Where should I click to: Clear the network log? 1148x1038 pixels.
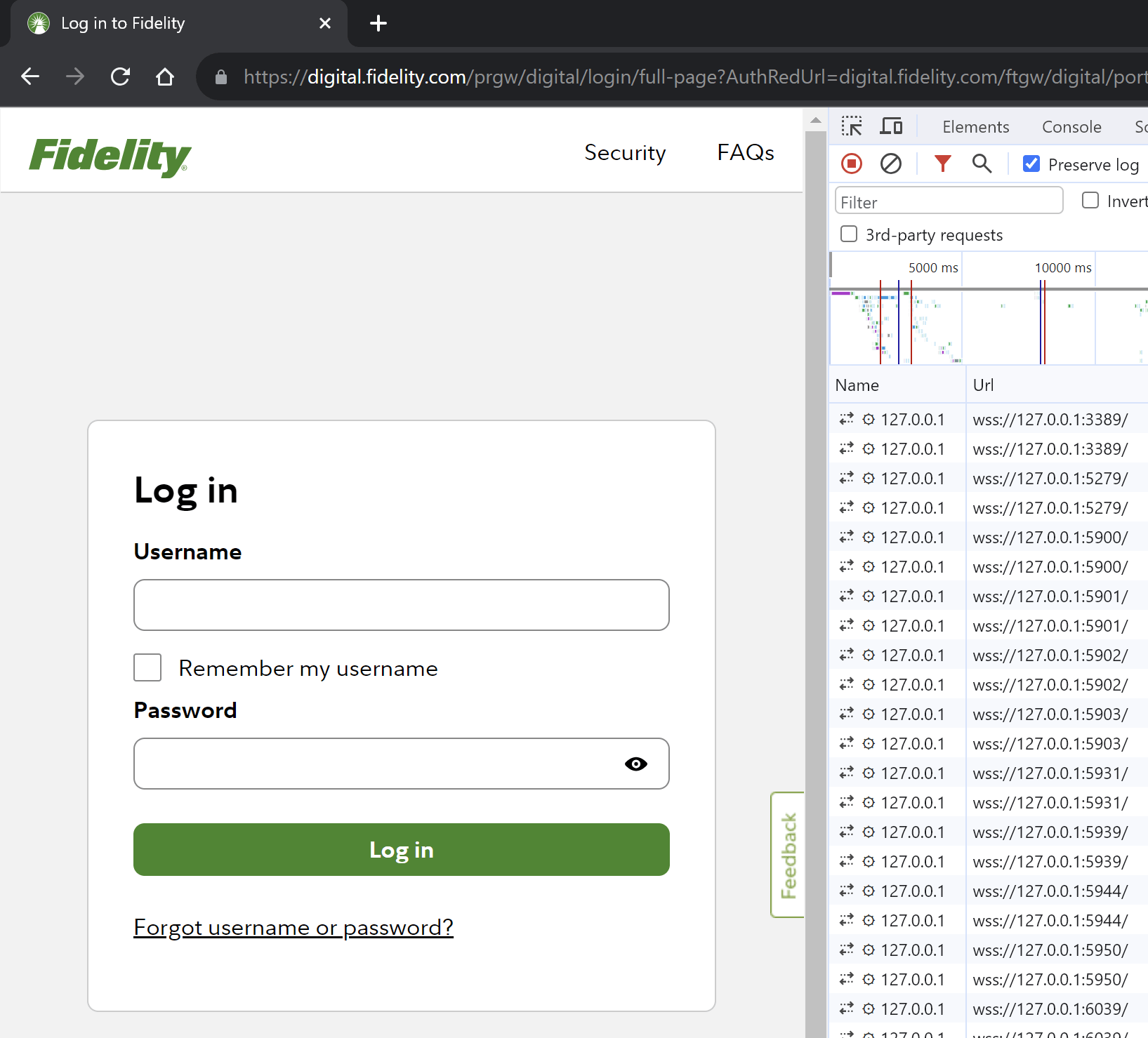(x=891, y=164)
